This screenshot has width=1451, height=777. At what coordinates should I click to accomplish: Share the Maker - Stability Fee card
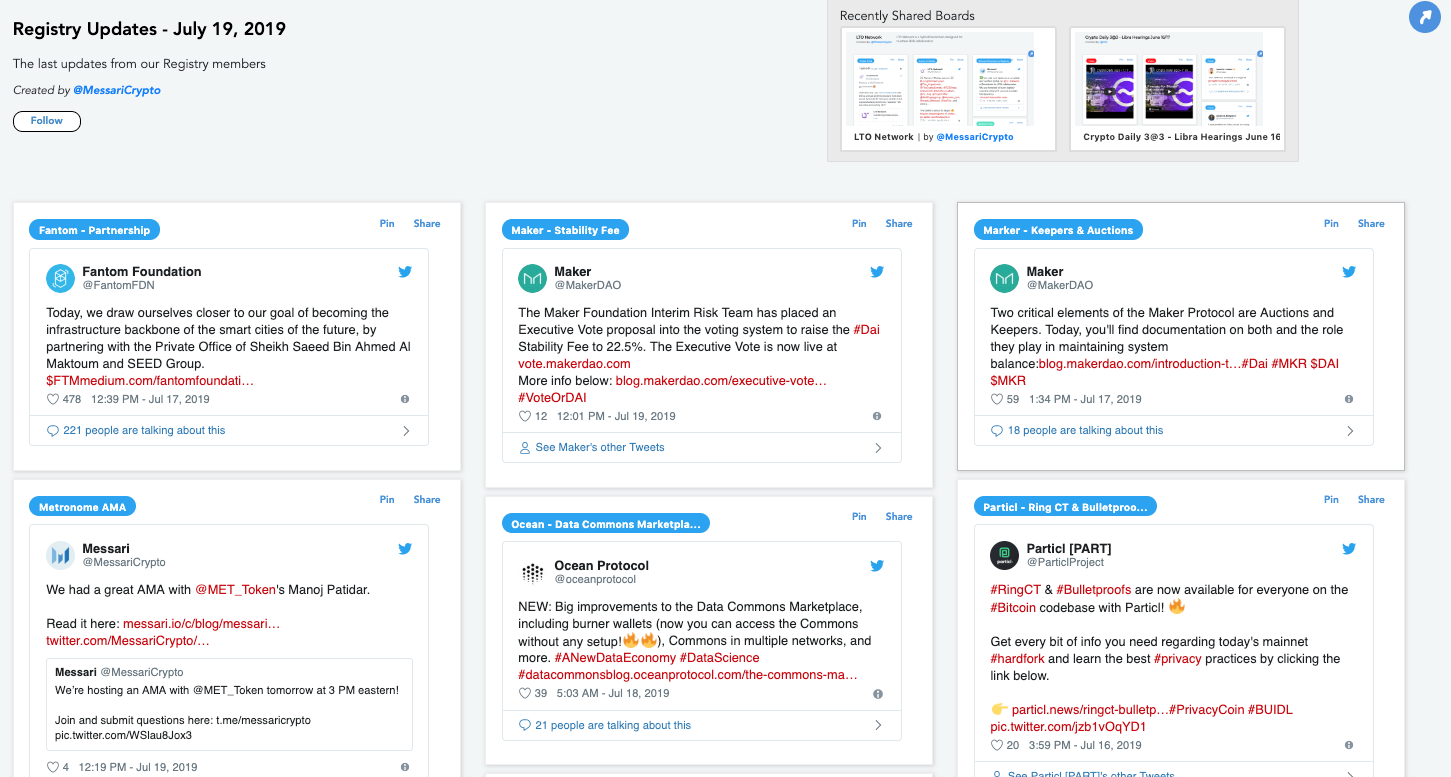(x=899, y=224)
